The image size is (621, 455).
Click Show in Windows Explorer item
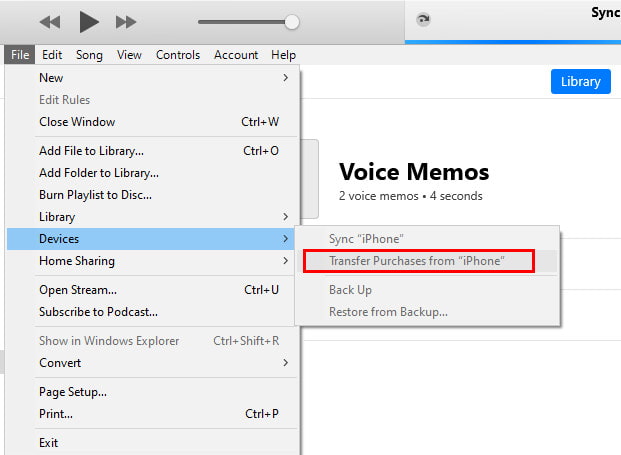click(152, 341)
